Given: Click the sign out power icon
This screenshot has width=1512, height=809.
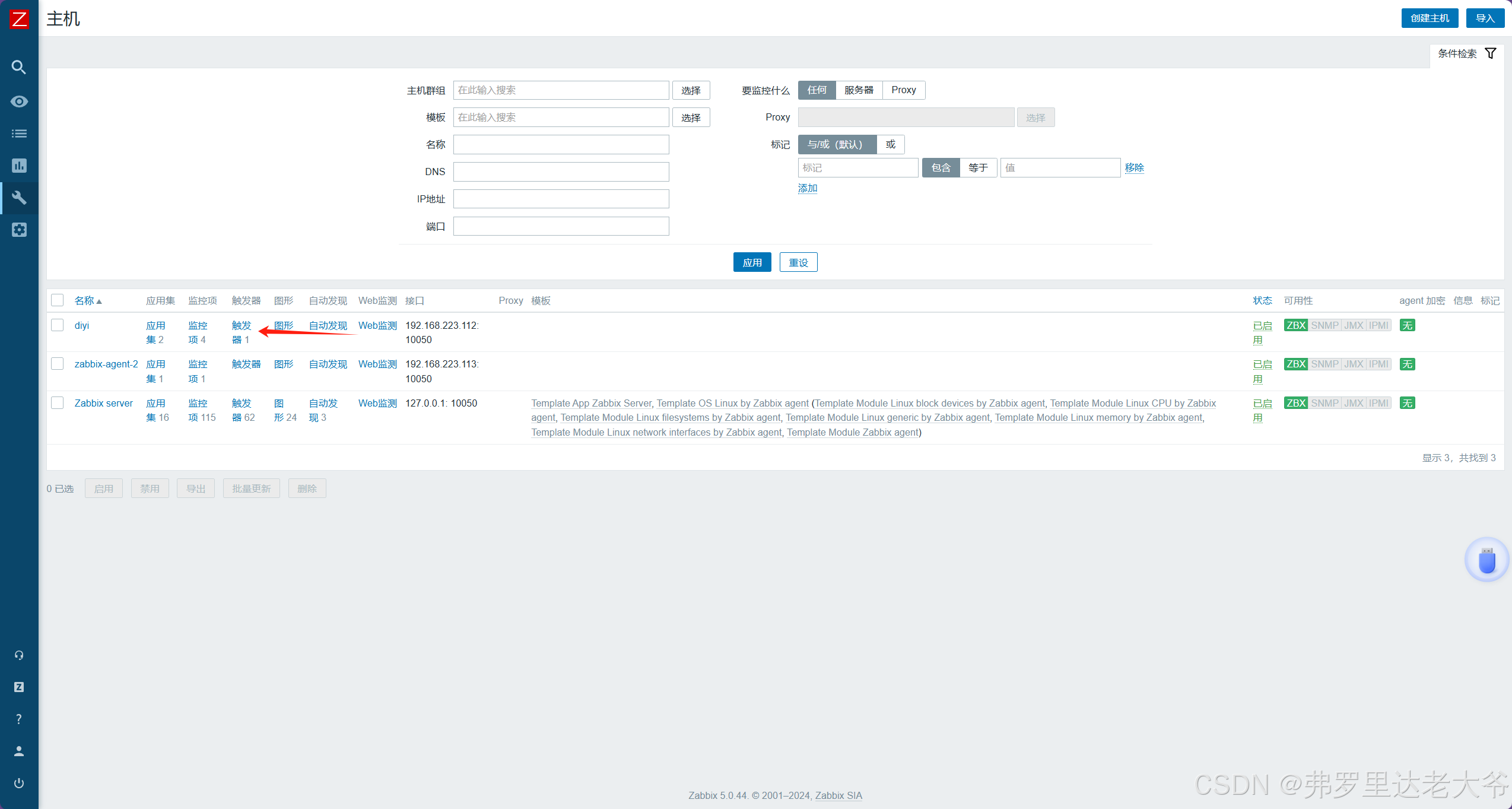Looking at the screenshot, I should pos(19,783).
